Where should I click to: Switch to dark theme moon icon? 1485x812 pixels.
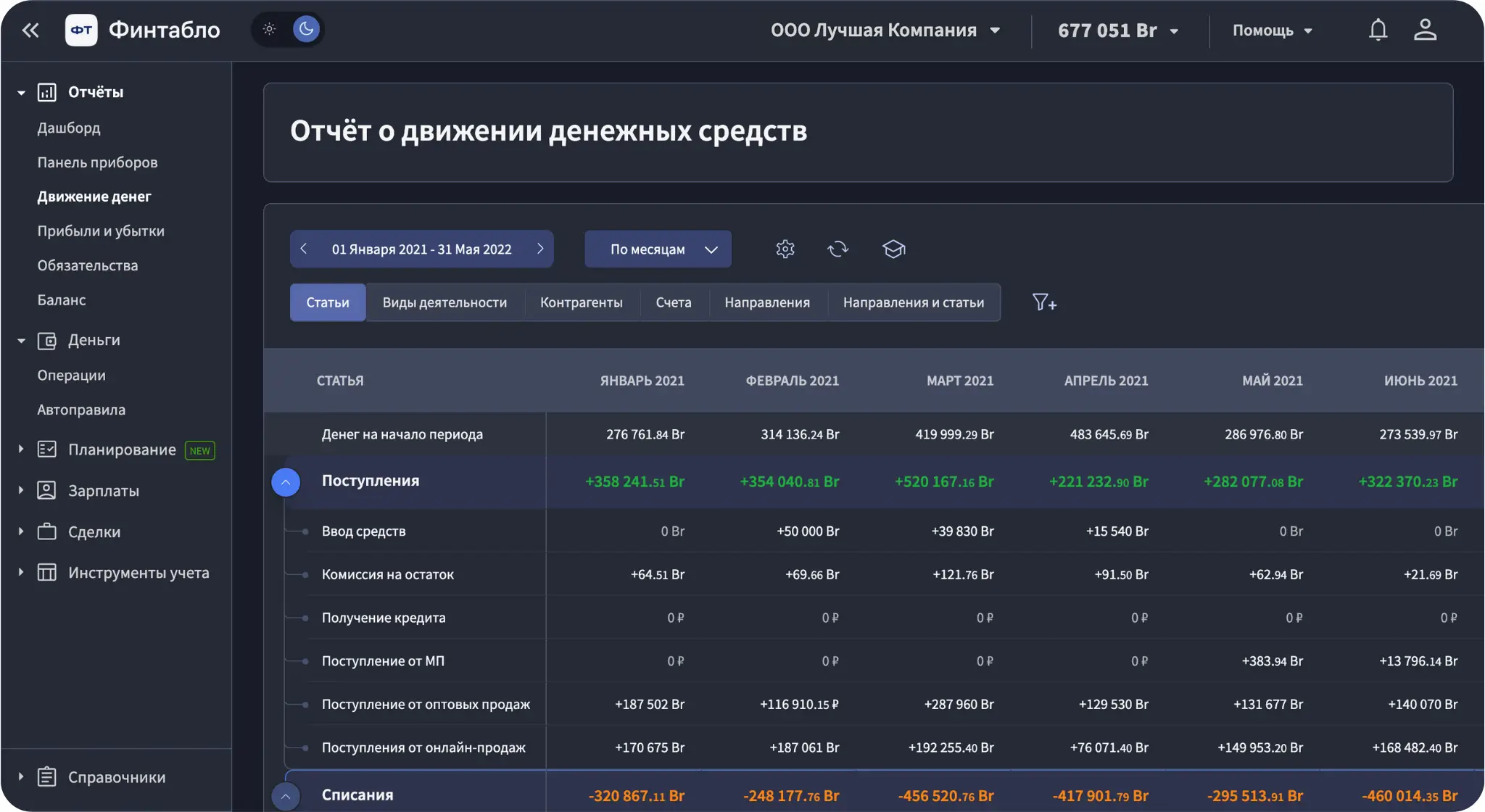coord(306,29)
